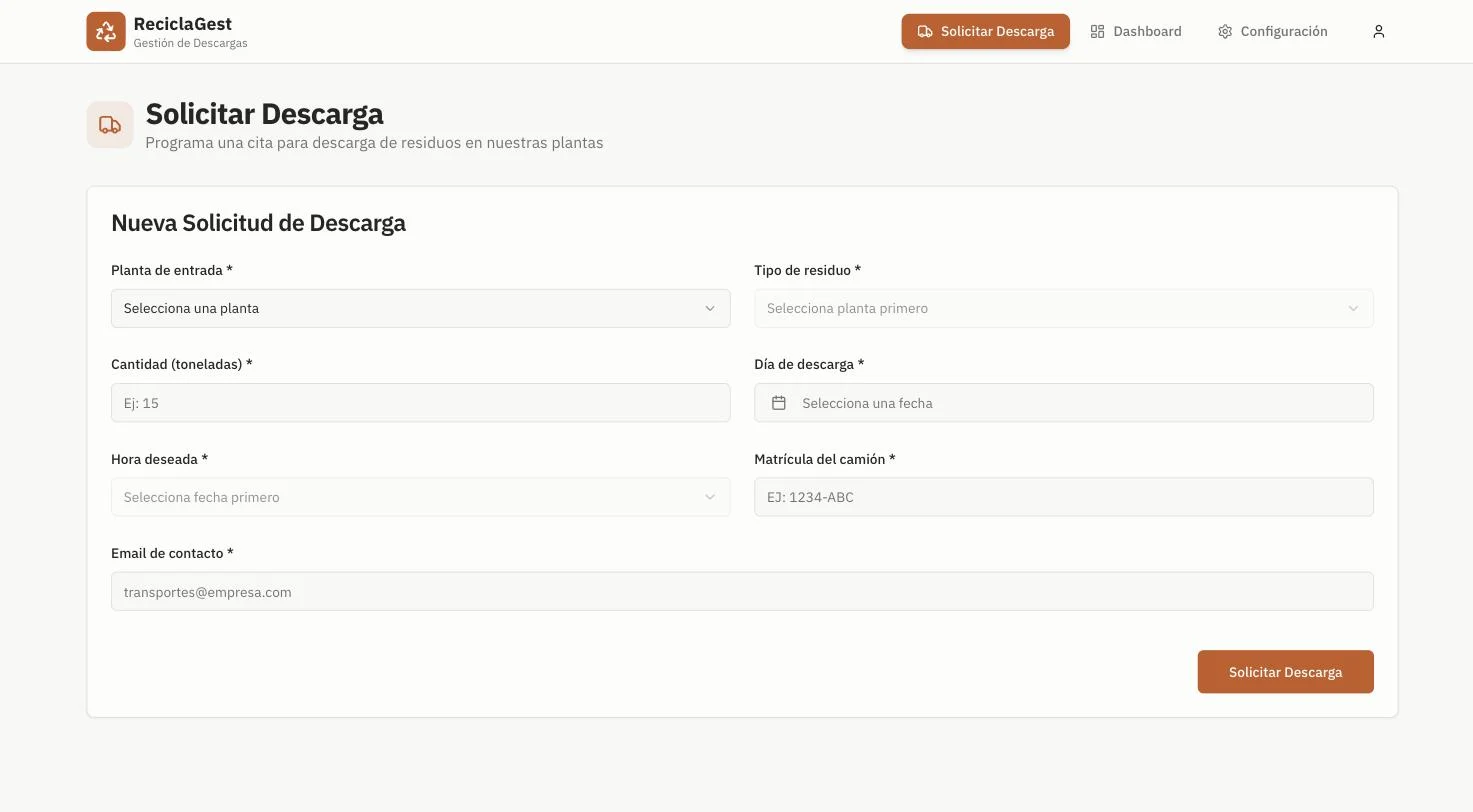Click the ReciclaGest brand name
This screenshot has height=812, width=1473.
(183, 24)
